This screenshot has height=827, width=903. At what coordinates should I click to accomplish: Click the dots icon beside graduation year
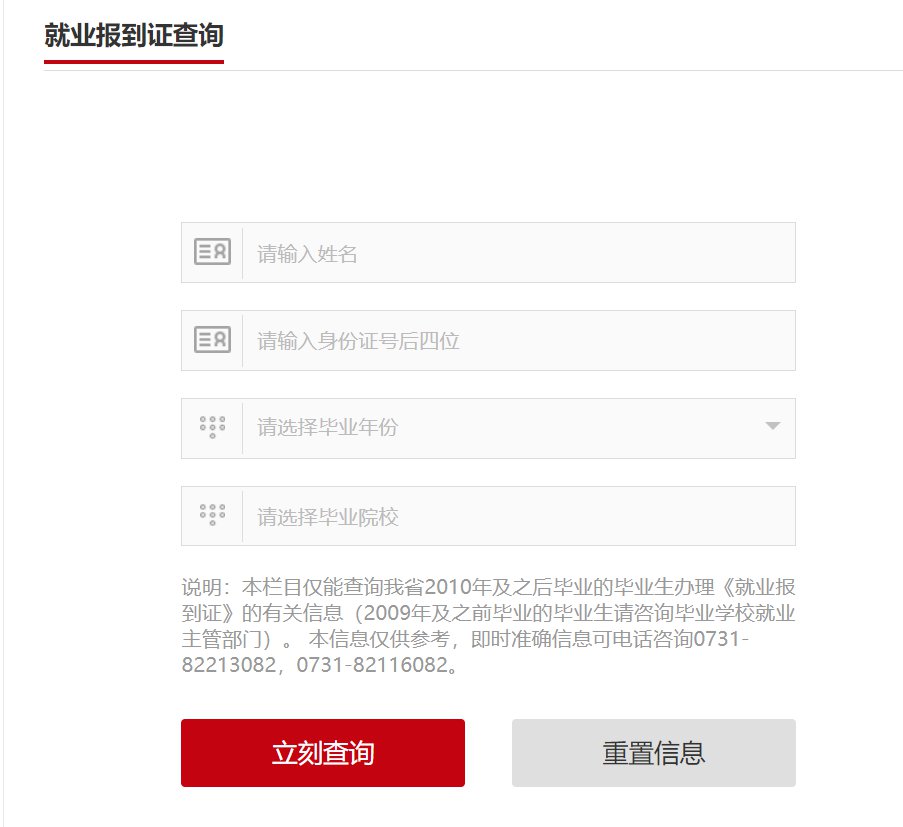click(212, 427)
